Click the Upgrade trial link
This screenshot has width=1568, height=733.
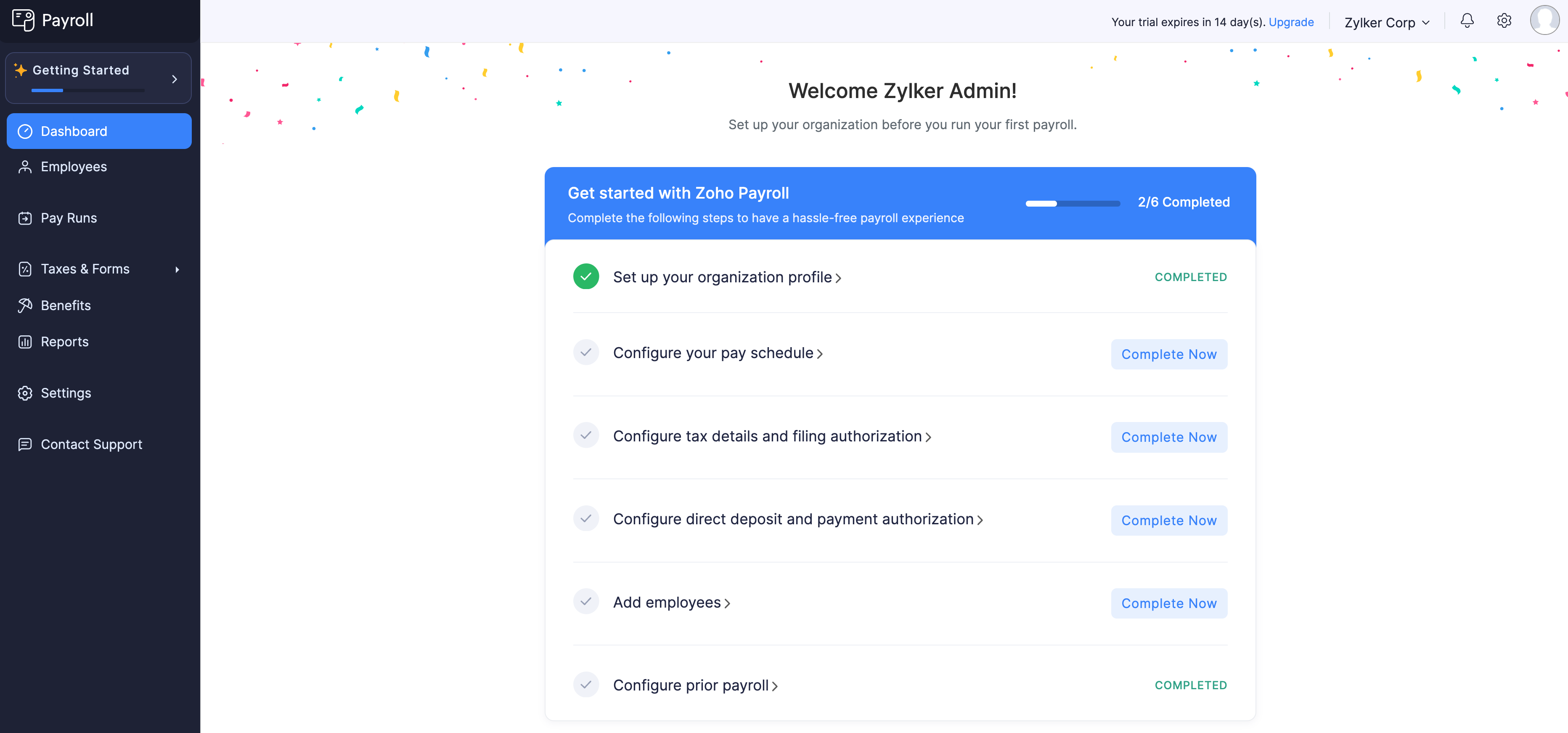coord(1290,22)
